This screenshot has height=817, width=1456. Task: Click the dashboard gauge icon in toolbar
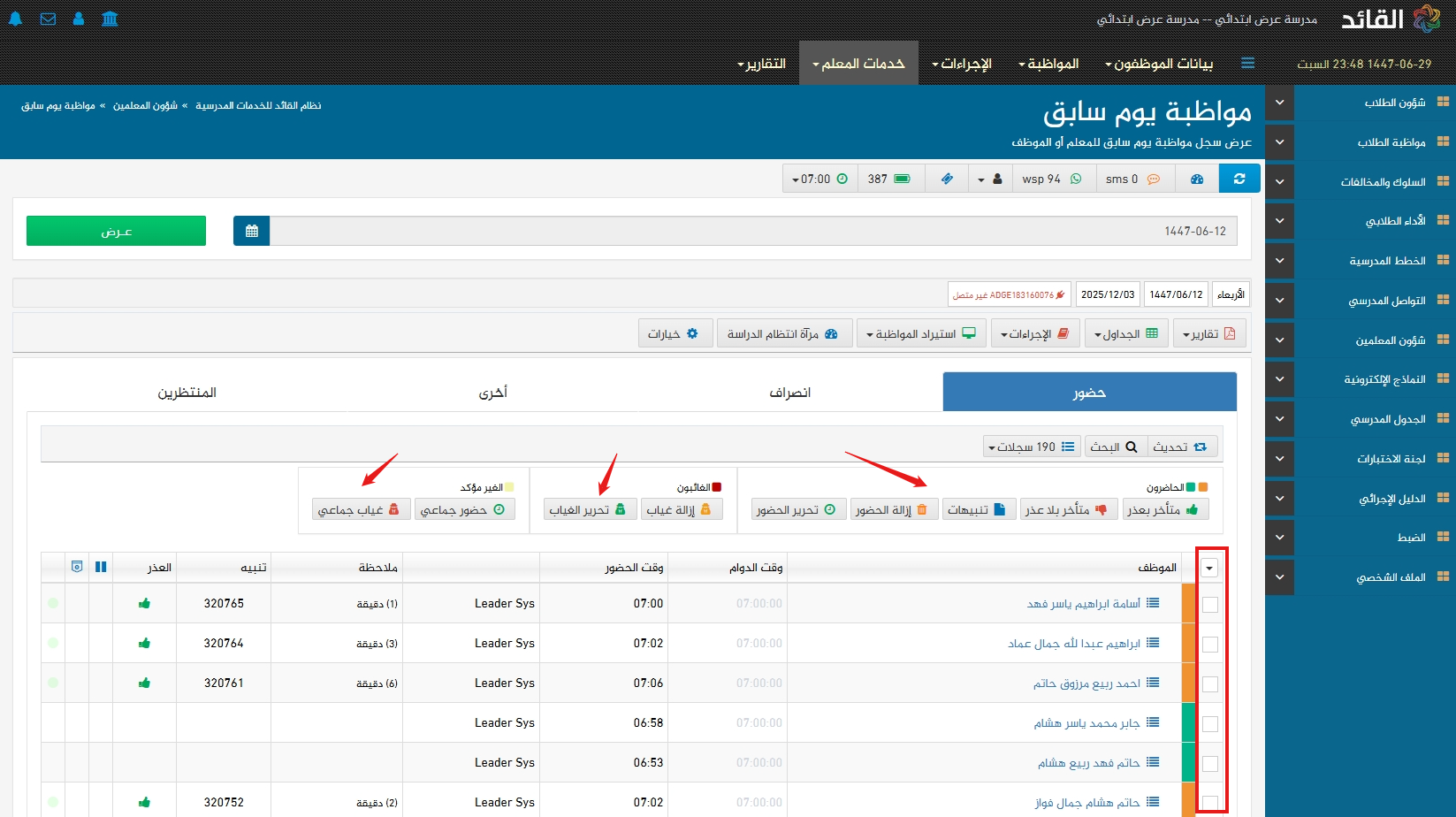point(1197,179)
